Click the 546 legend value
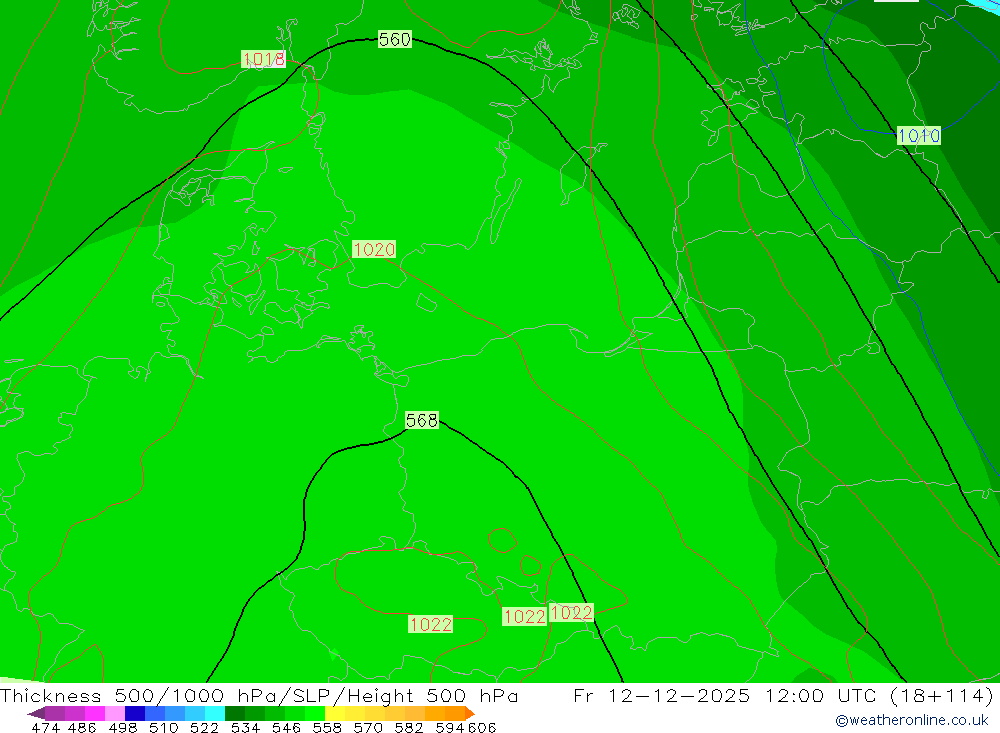 [286, 727]
